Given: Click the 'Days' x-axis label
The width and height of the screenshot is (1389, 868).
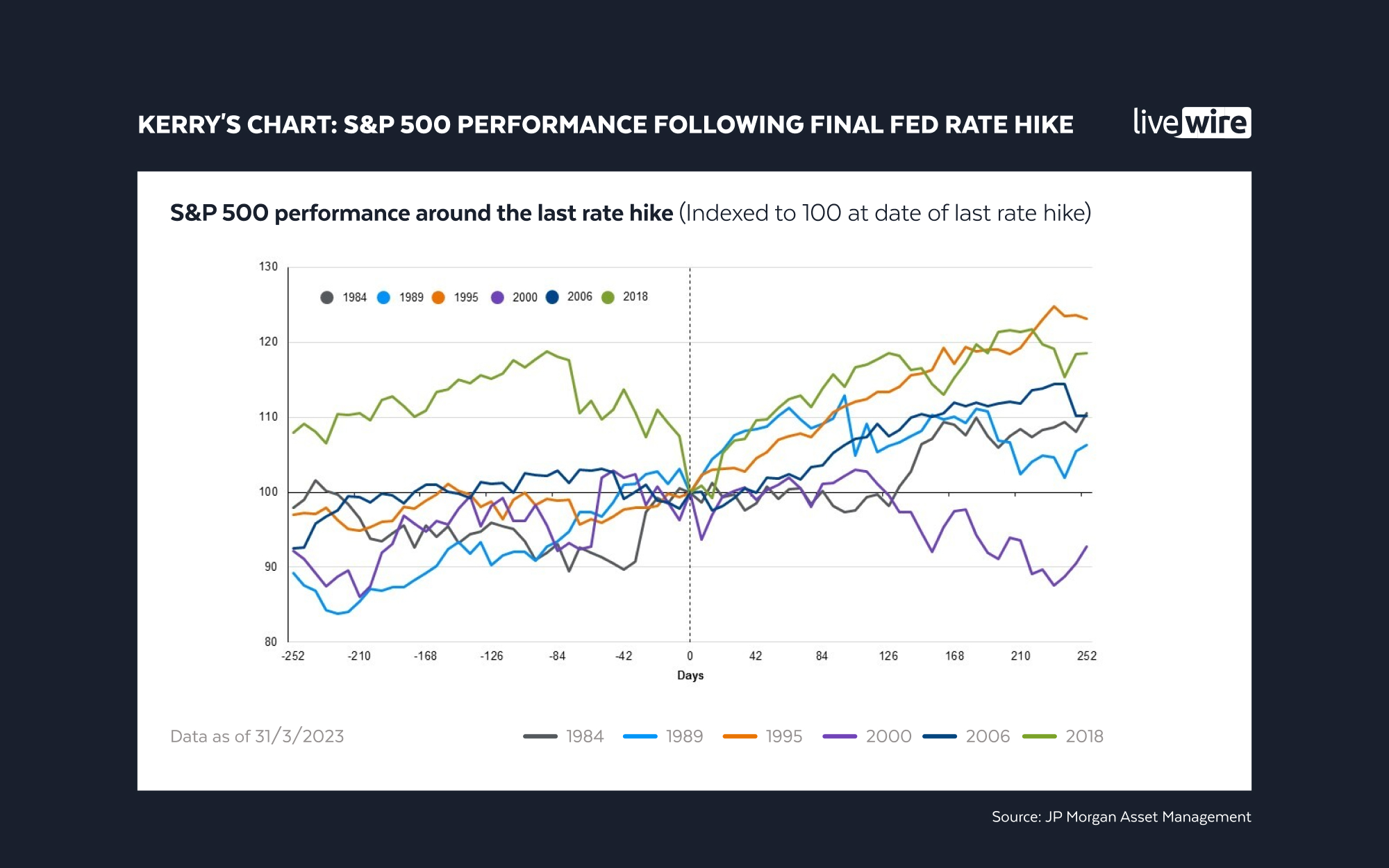Looking at the screenshot, I should (690, 676).
